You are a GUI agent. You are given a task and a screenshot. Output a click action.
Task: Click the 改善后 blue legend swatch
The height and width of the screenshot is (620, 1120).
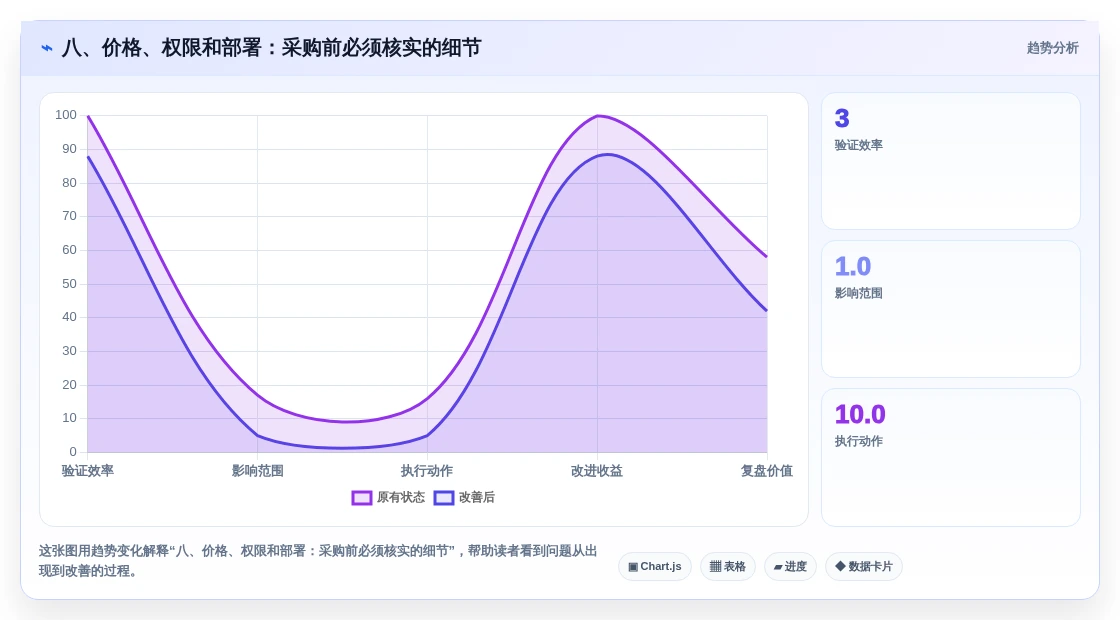click(444, 498)
